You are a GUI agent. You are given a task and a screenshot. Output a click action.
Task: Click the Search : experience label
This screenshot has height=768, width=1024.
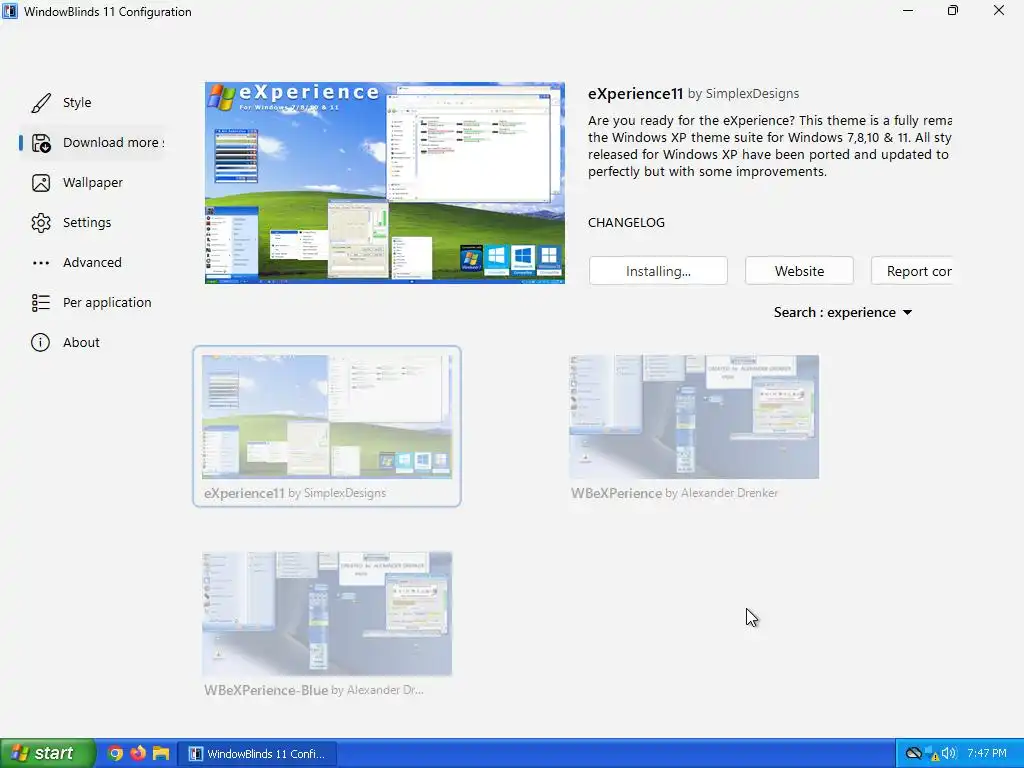[835, 312]
